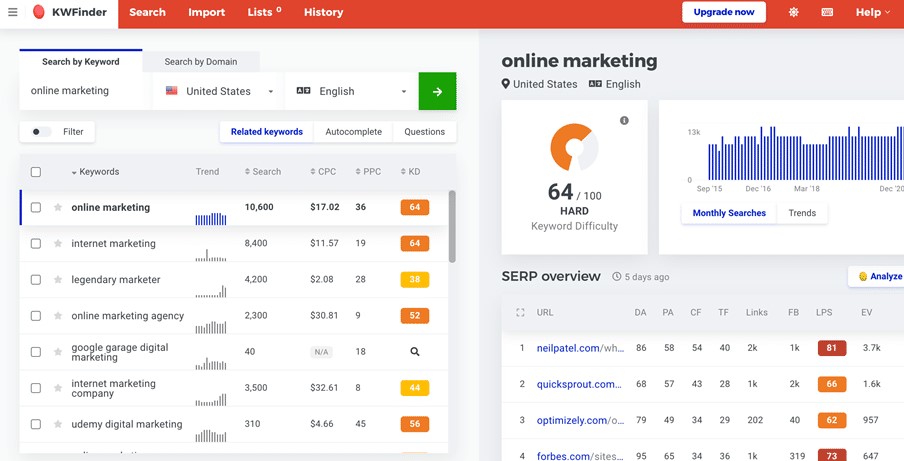904x461 pixels.
Task: Star the online marketing agency keyword
Action: [x=58, y=316]
